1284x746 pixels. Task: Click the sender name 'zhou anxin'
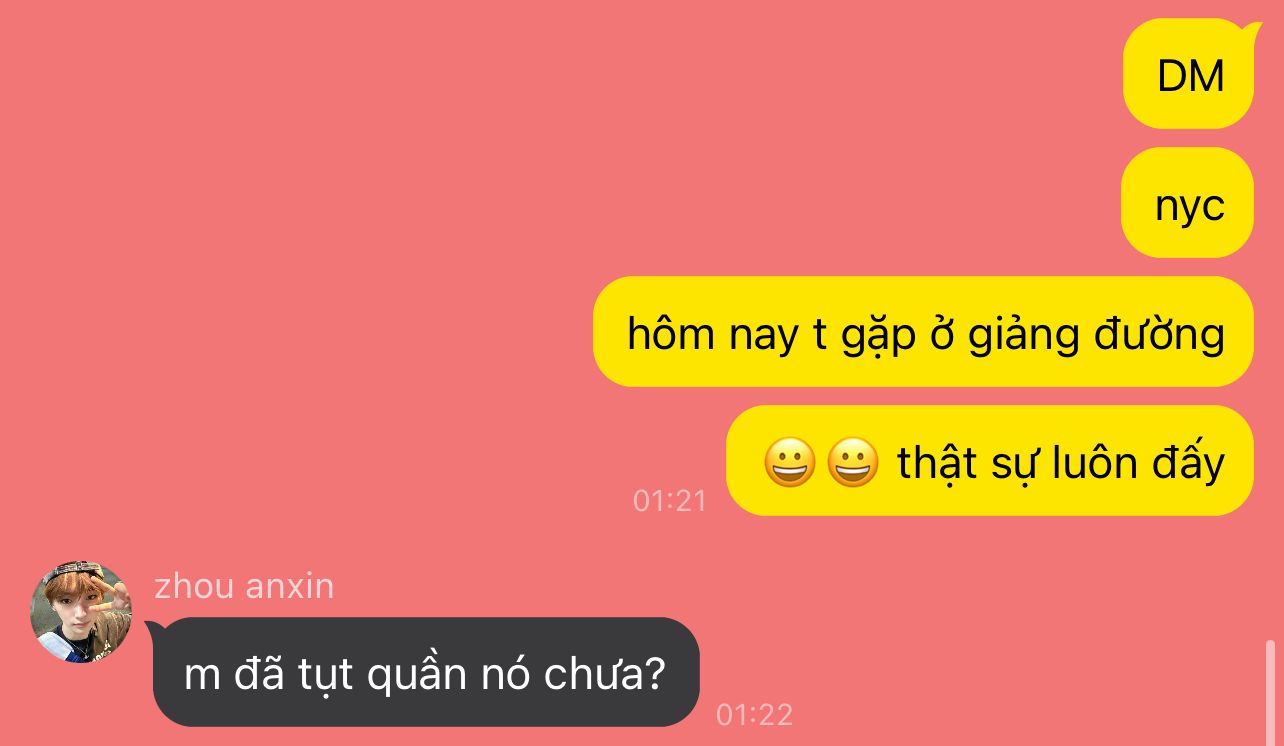(244, 585)
